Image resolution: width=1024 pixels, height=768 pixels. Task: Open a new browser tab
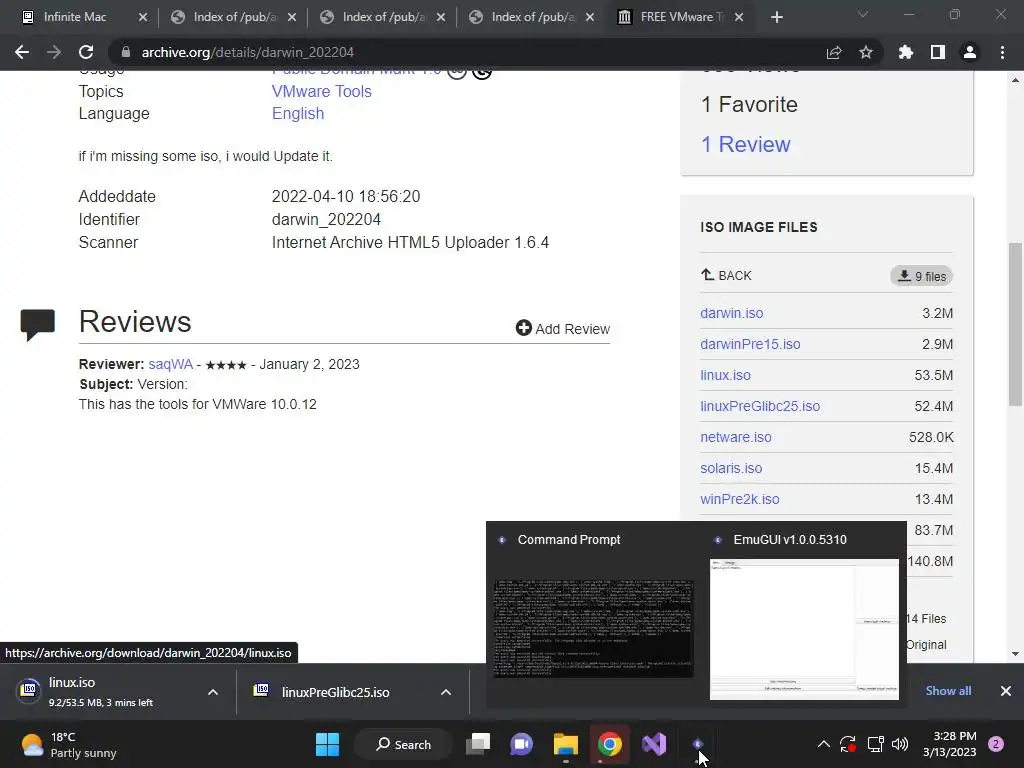coord(776,17)
